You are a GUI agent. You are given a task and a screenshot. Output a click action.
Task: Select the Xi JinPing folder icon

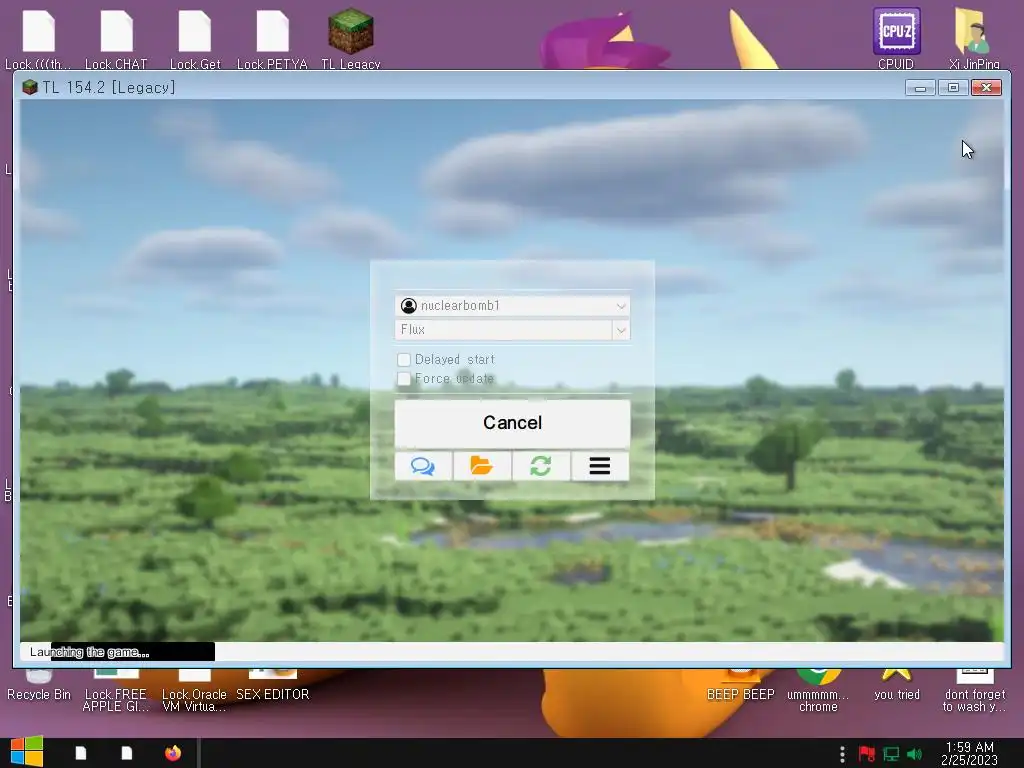pyautogui.click(x=974, y=38)
